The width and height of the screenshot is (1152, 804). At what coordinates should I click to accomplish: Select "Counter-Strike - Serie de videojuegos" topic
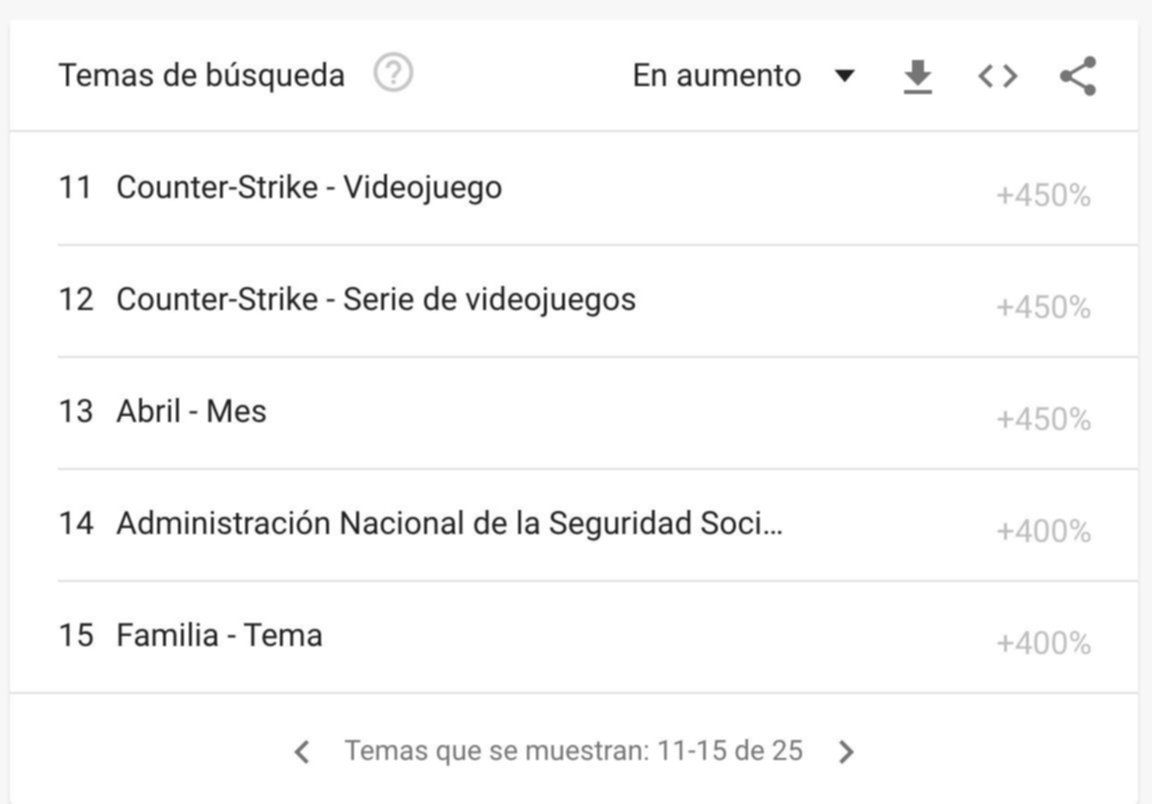pyautogui.click(x=375, y=299)
